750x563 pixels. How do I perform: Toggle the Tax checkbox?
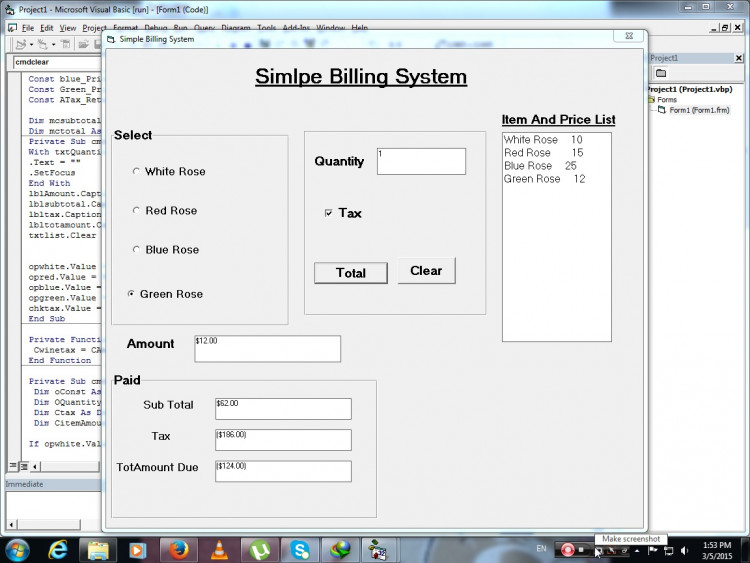coord(329,213)
